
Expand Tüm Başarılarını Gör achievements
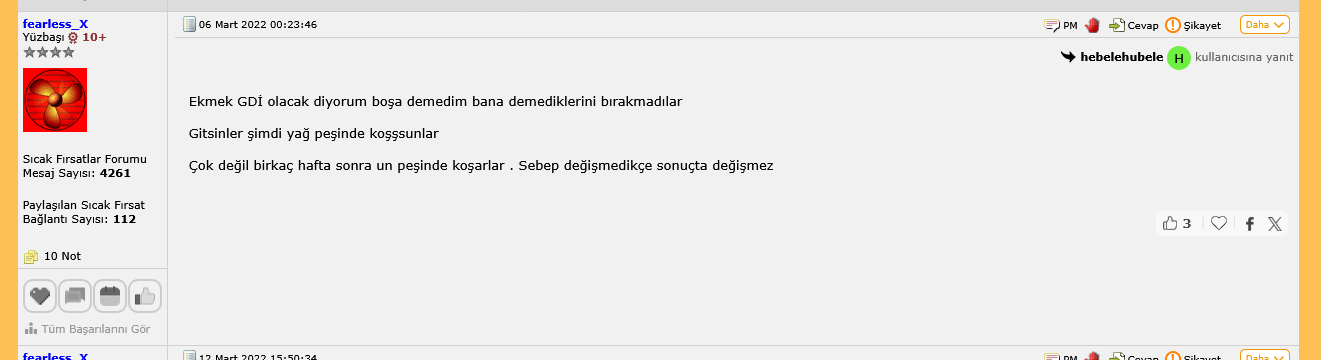[x=87, y=328]
